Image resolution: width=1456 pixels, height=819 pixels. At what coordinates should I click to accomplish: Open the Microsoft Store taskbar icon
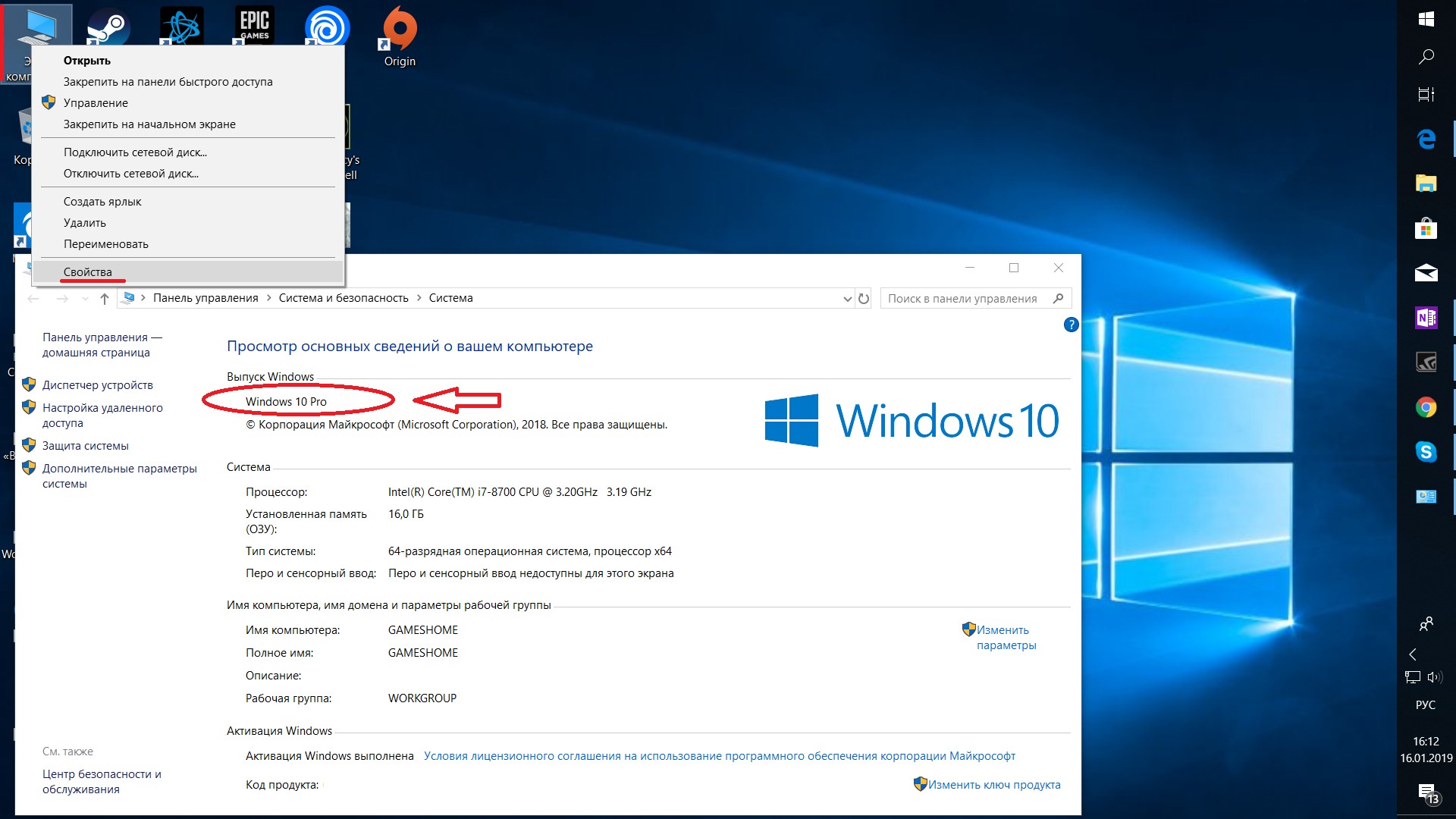[1426, 228]
